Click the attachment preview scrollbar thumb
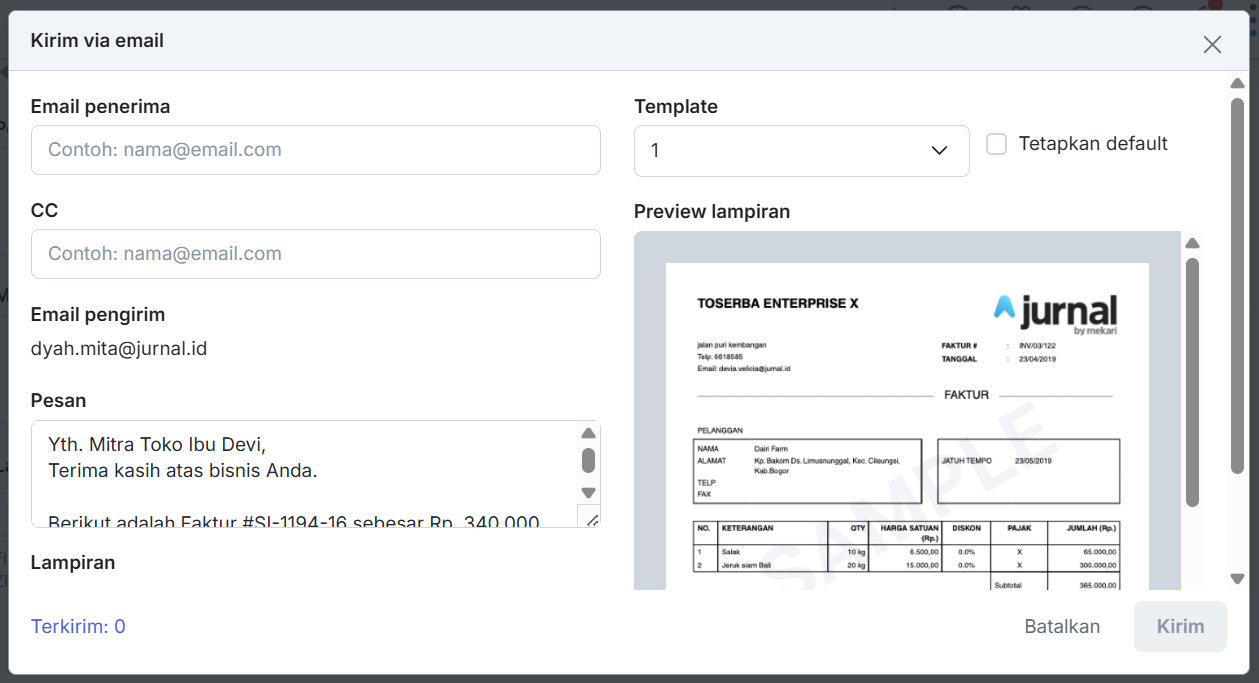 (x=1192, y=380)
